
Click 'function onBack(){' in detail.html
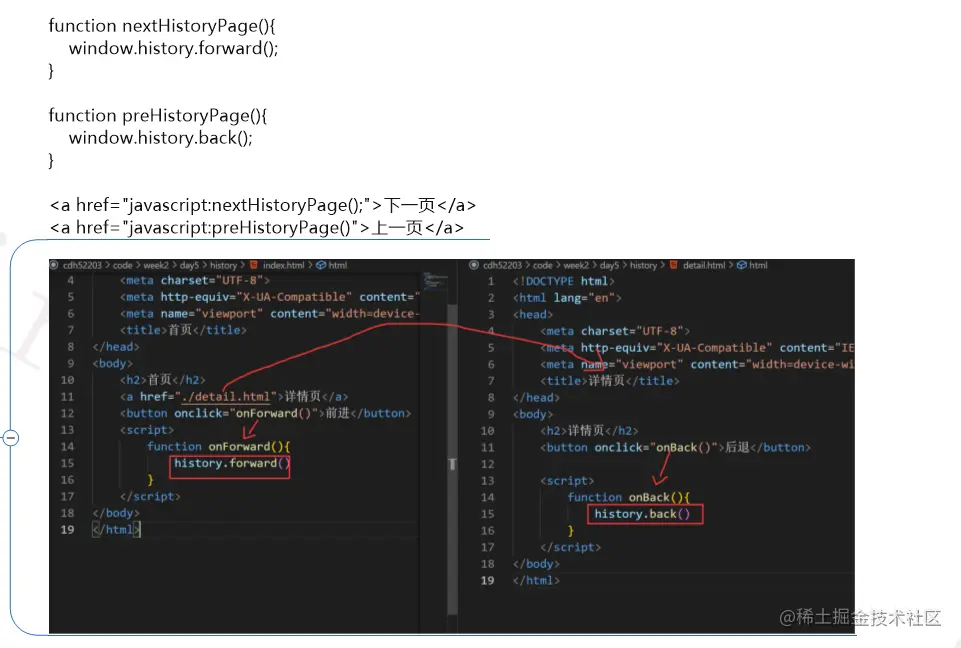point(629,497)
